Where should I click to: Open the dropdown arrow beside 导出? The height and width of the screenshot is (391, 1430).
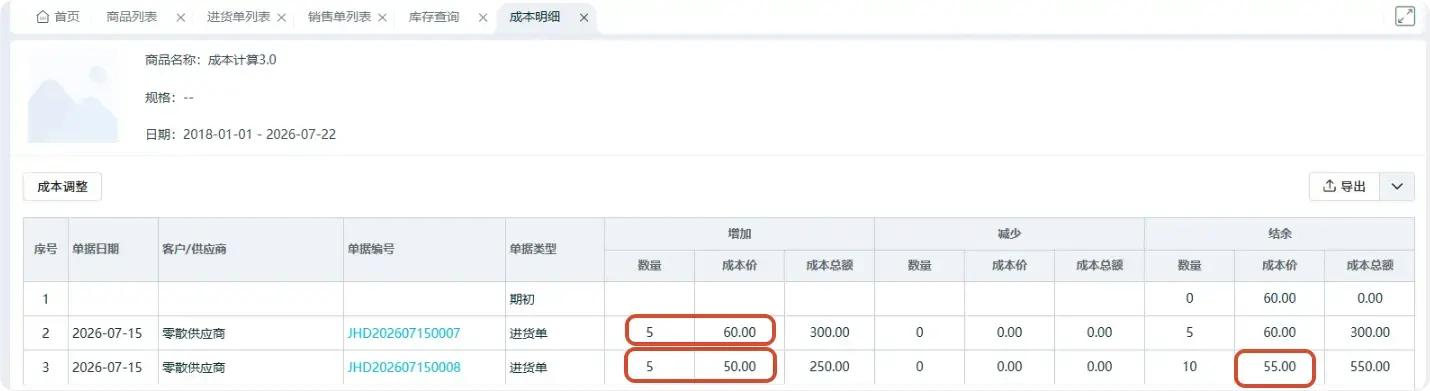tap(1397, 186)
